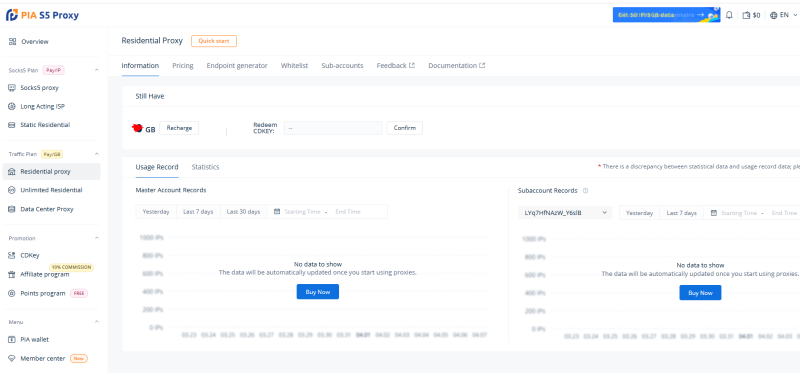Open the Sub-accounts tab
800x373 pixels.
pyautogui.click(x=342, y=65)
